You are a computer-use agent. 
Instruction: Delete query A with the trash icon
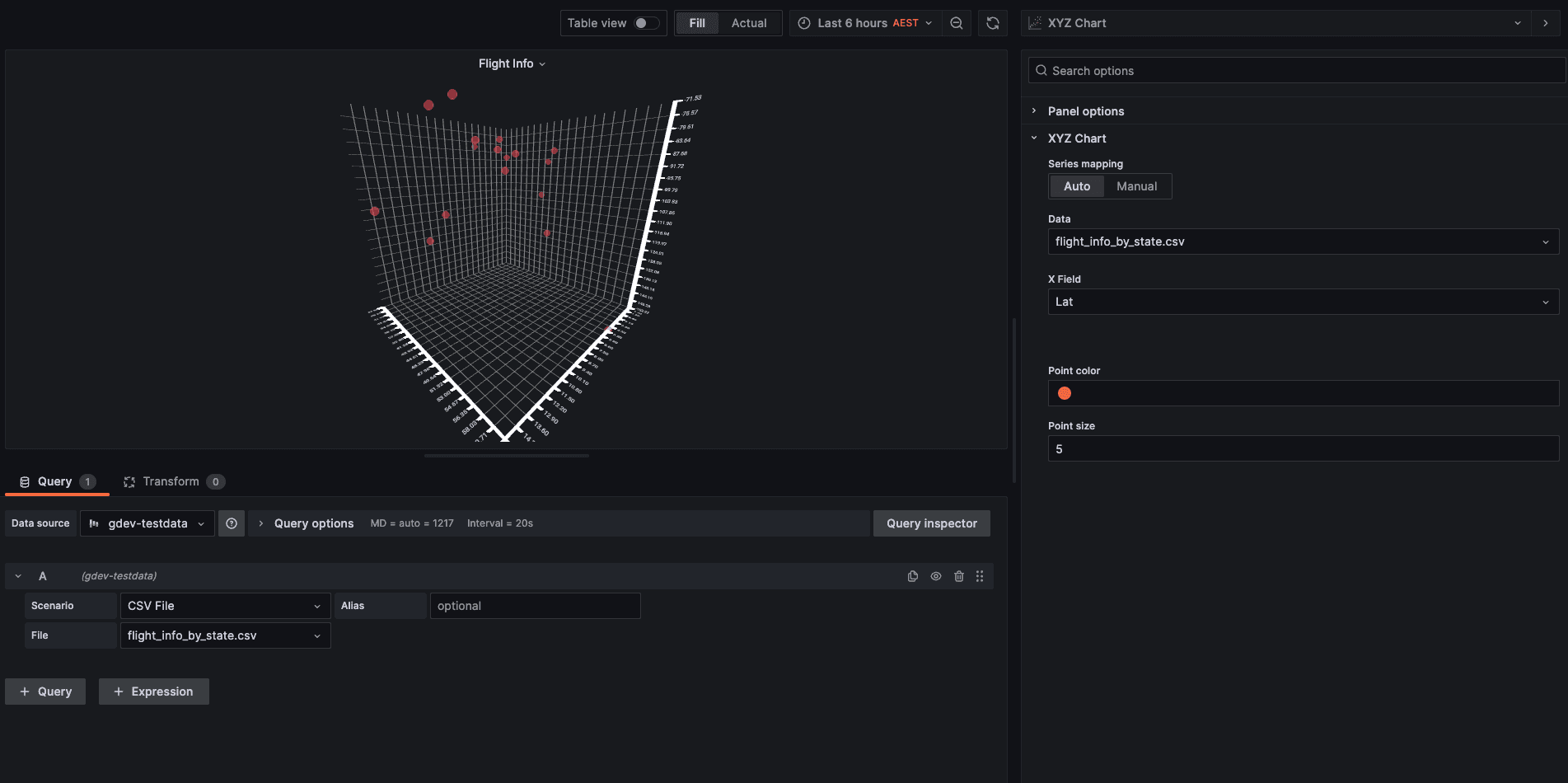(958, 576)
